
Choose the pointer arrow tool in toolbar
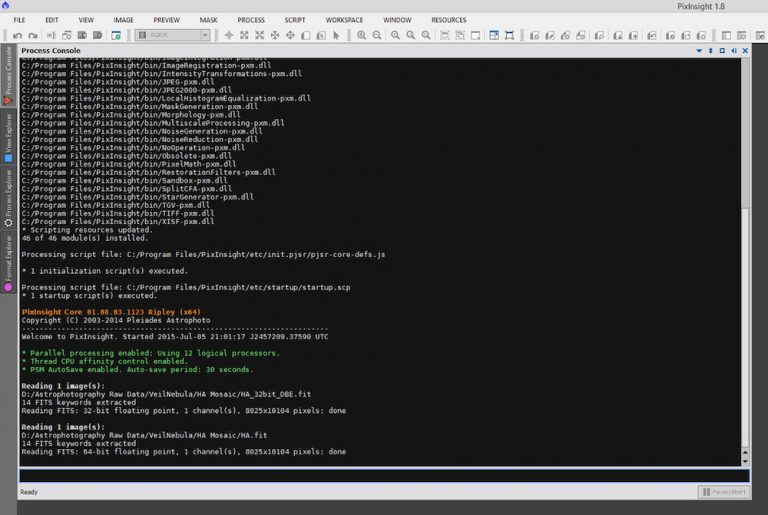click(x=336, y=35)
